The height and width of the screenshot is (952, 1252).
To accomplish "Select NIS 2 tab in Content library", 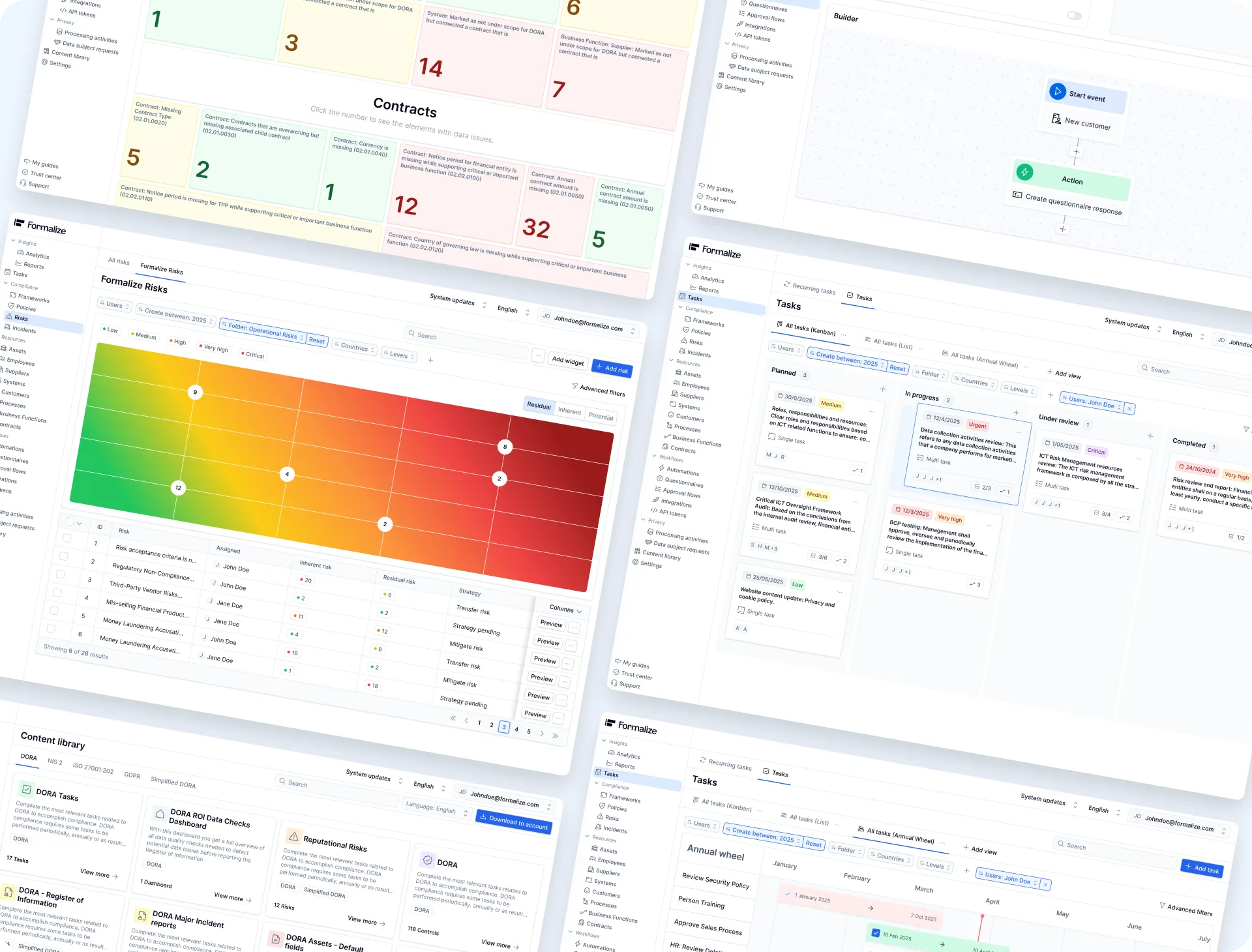I will point(55,761).
